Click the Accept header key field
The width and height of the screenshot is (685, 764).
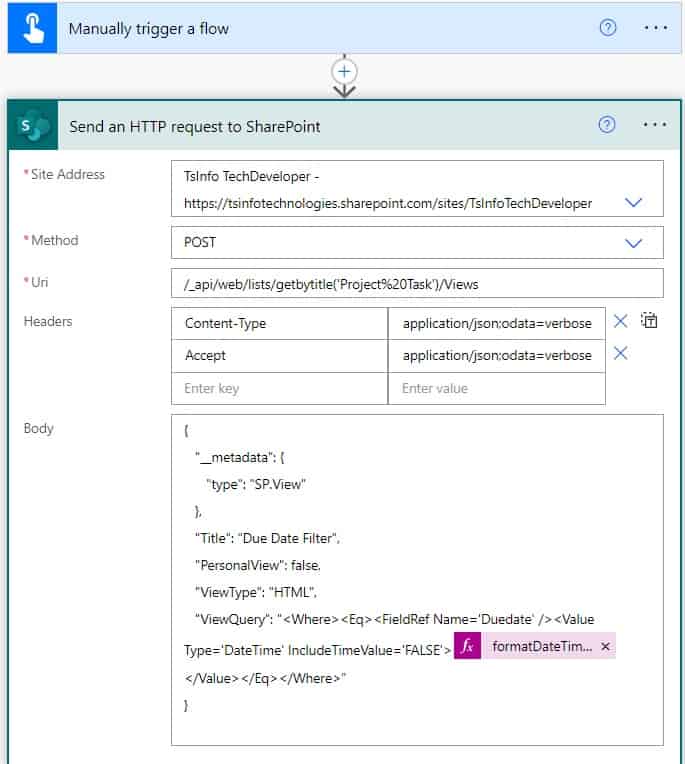click(280, 356)
